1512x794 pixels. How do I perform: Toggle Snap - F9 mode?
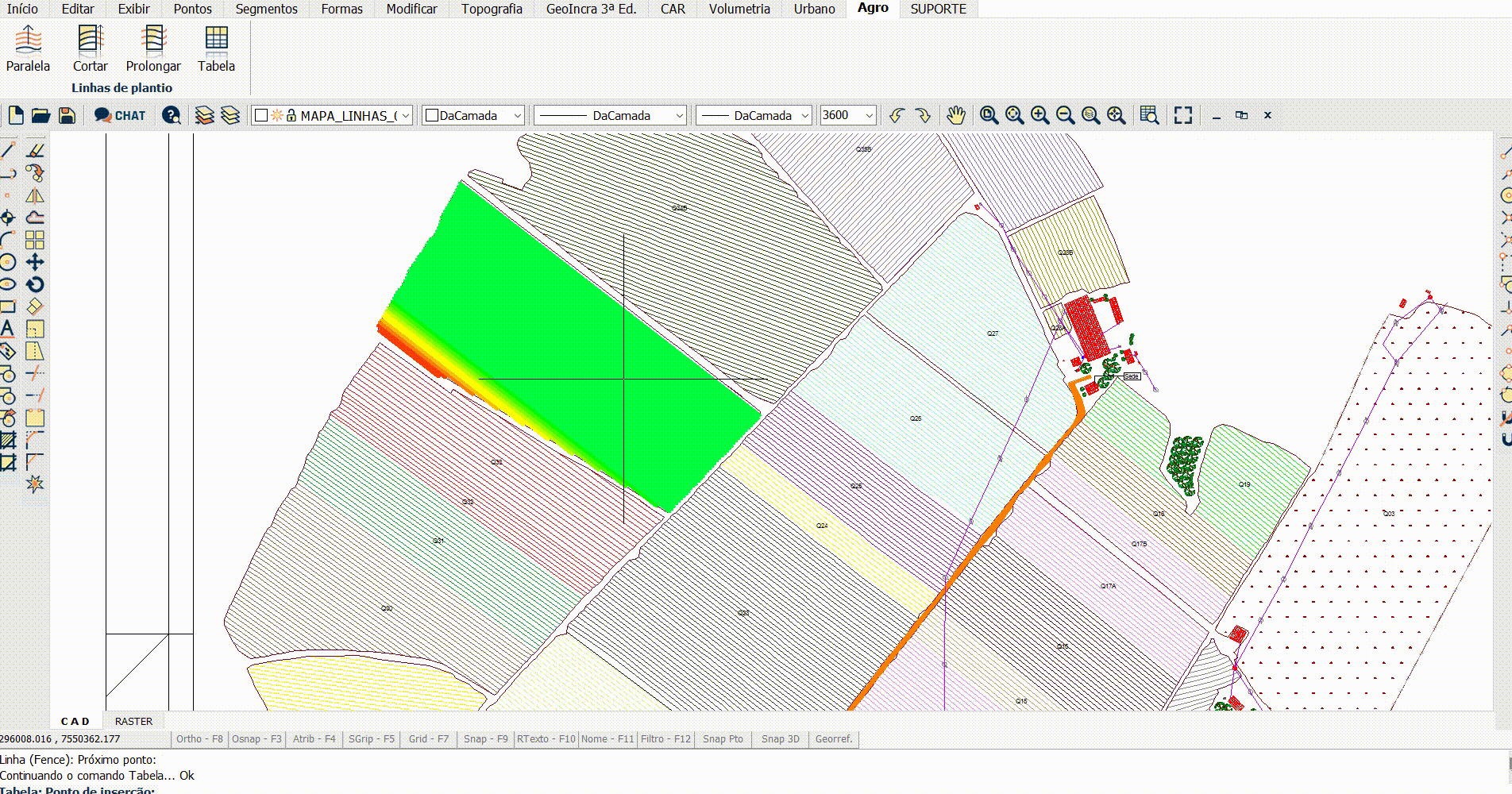pos(485,739)
